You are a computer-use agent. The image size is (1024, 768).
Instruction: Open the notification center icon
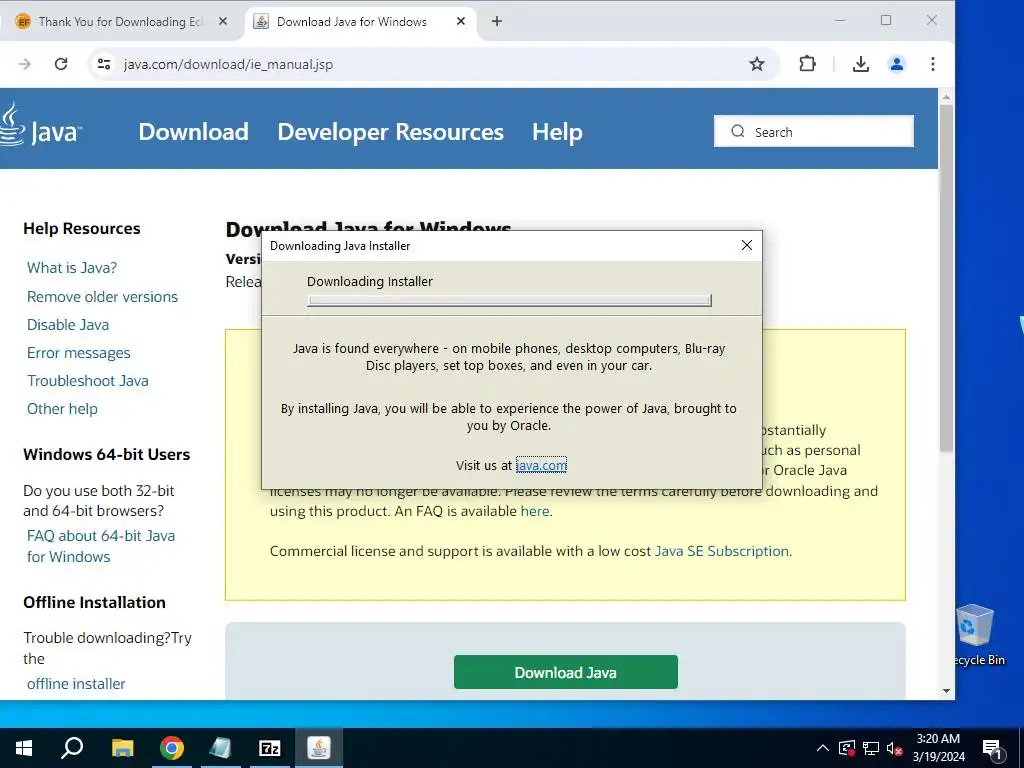[992, 750]
